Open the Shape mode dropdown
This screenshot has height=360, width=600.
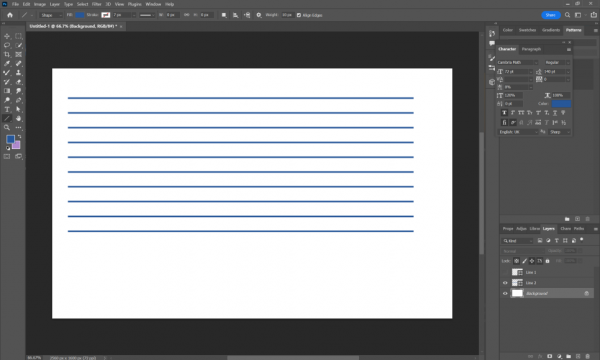tap(51, 15)
